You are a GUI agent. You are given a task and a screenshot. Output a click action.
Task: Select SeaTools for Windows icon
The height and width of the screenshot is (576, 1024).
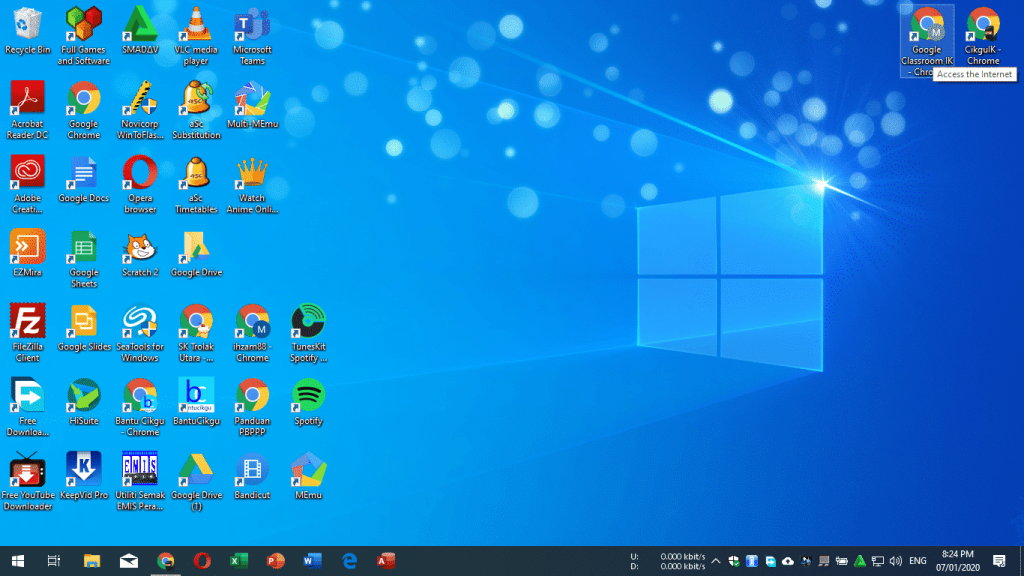(x=140, y=334)
